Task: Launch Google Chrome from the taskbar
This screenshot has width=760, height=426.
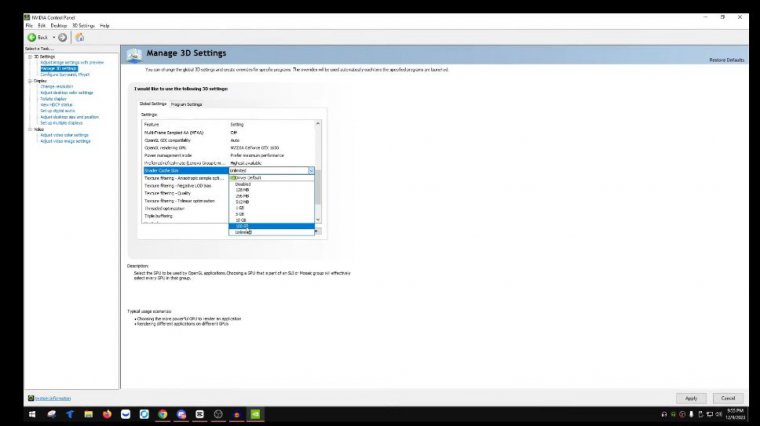Action: [162, 414]
